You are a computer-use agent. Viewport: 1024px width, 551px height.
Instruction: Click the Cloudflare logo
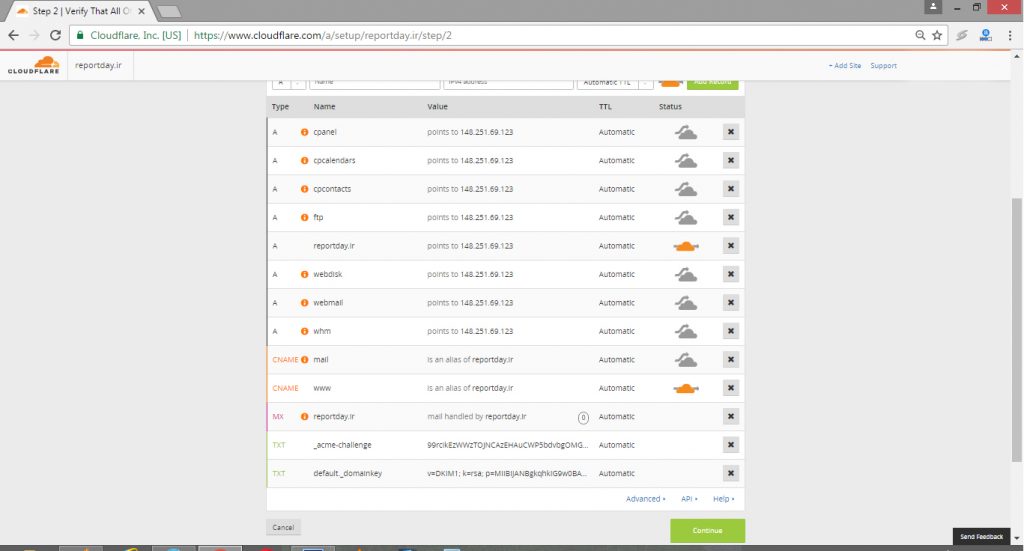34,65
